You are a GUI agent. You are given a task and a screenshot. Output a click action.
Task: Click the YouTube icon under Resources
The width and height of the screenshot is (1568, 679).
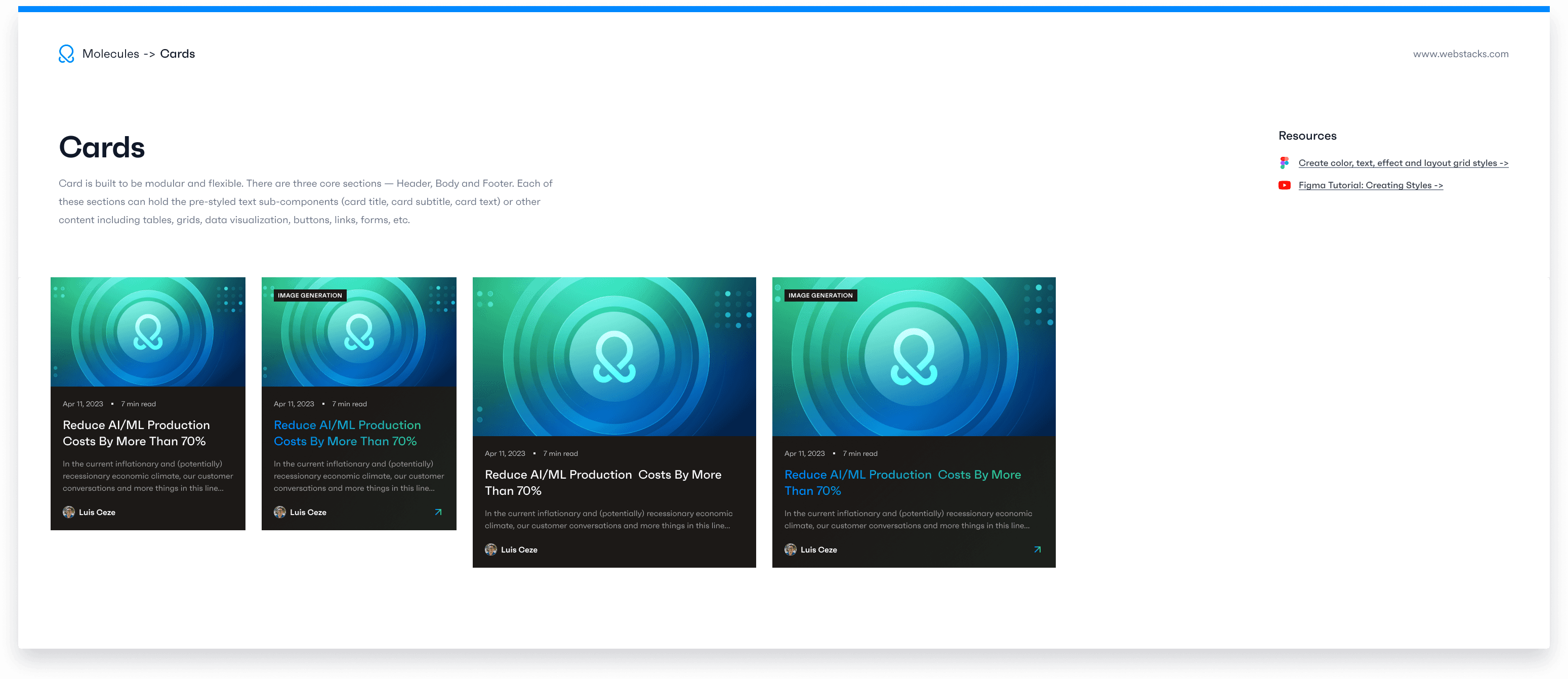coord(1285,186)
